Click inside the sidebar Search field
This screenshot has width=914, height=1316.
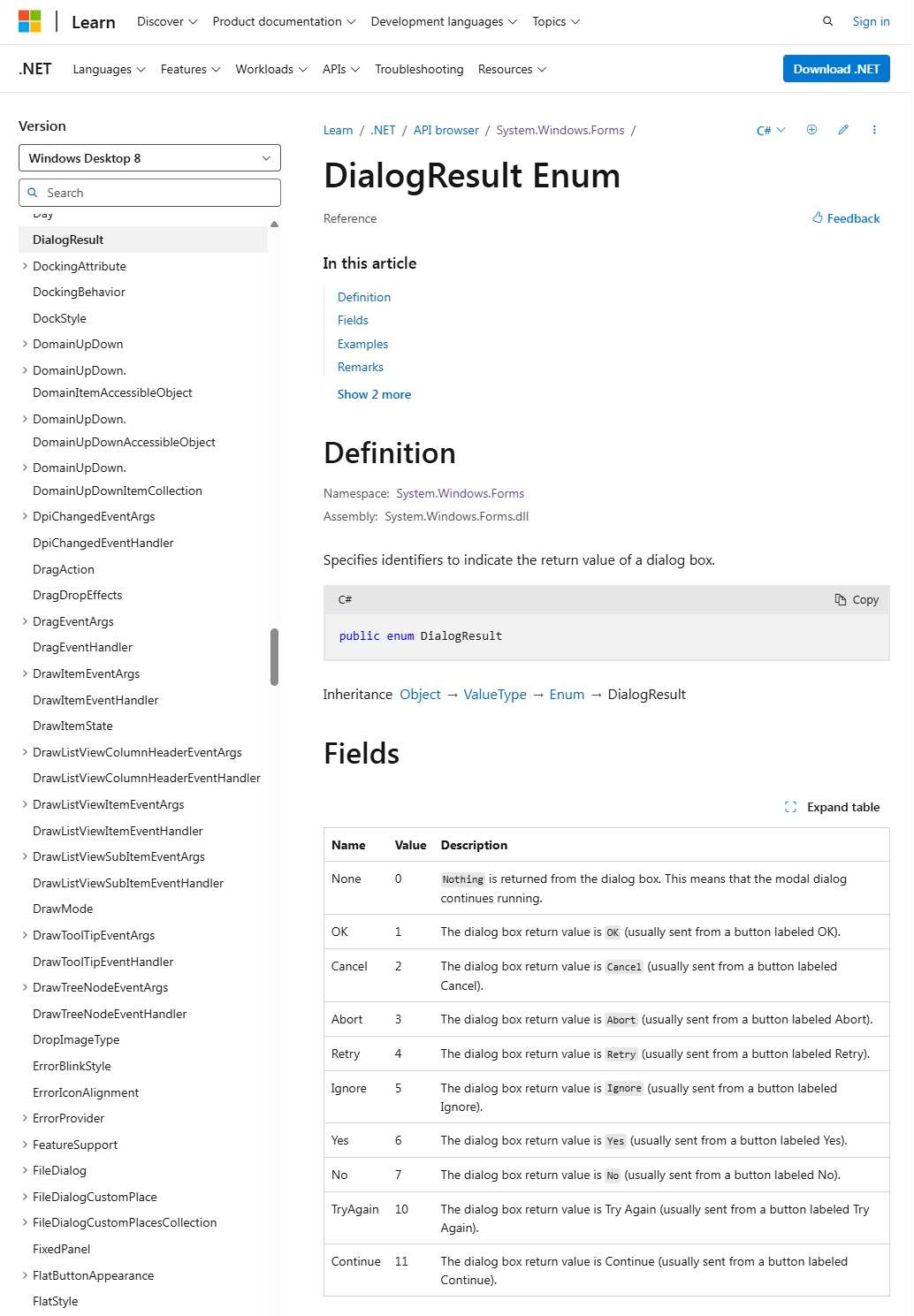click(x=149, y=192)
